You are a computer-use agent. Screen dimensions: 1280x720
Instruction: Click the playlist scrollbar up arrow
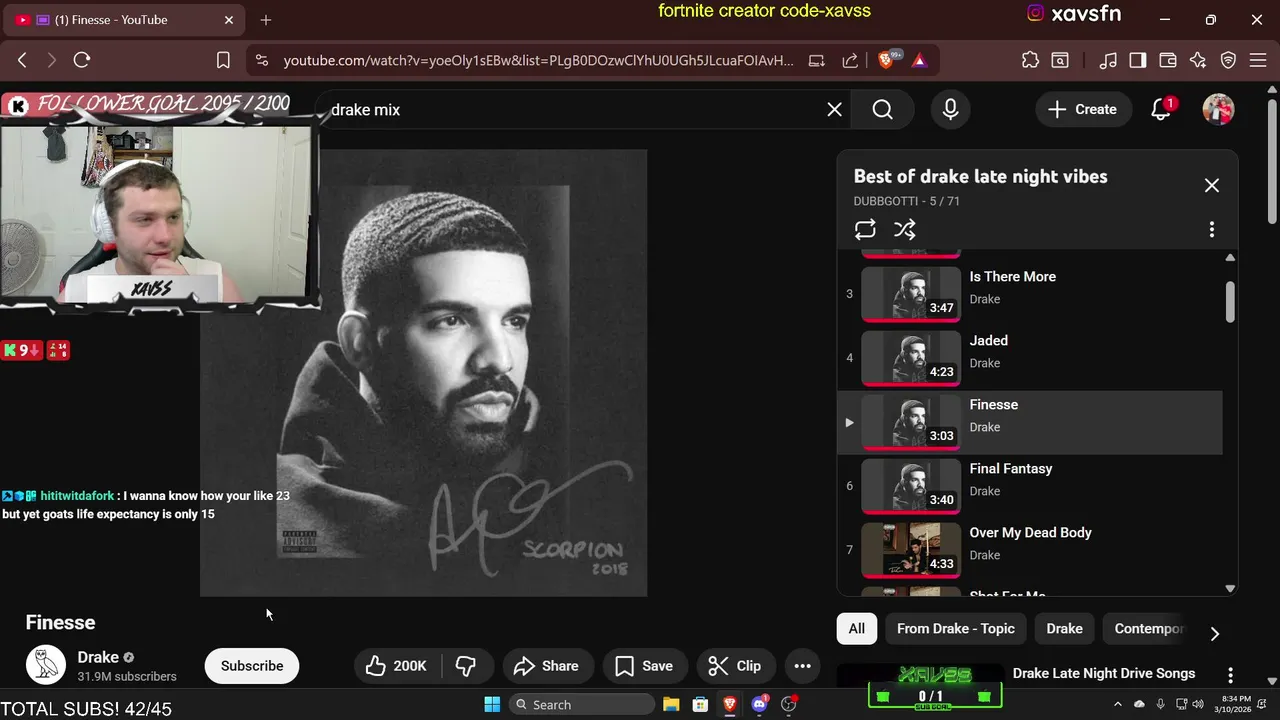[1230, 257]
